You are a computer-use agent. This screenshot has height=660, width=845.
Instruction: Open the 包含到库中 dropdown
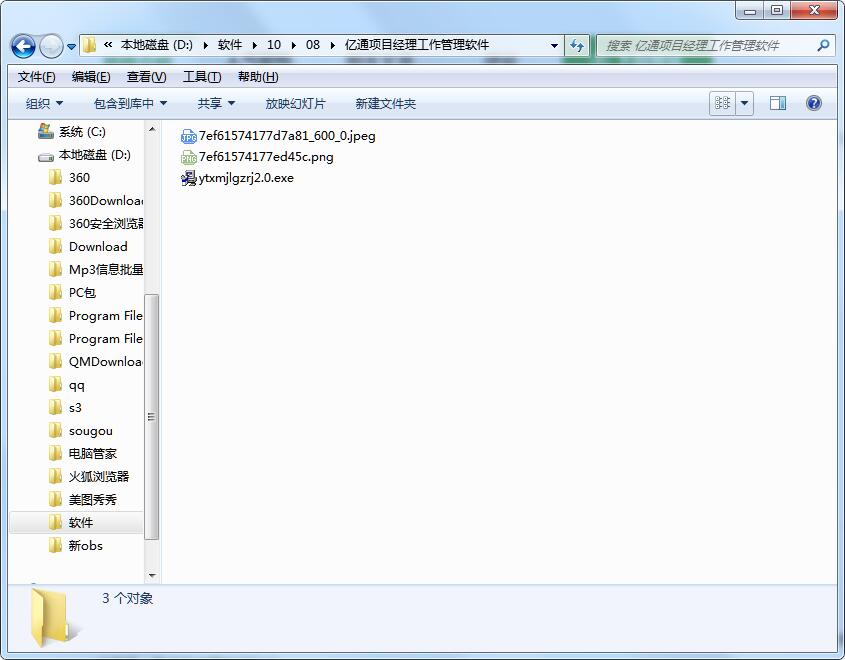[x=130, y=103]
